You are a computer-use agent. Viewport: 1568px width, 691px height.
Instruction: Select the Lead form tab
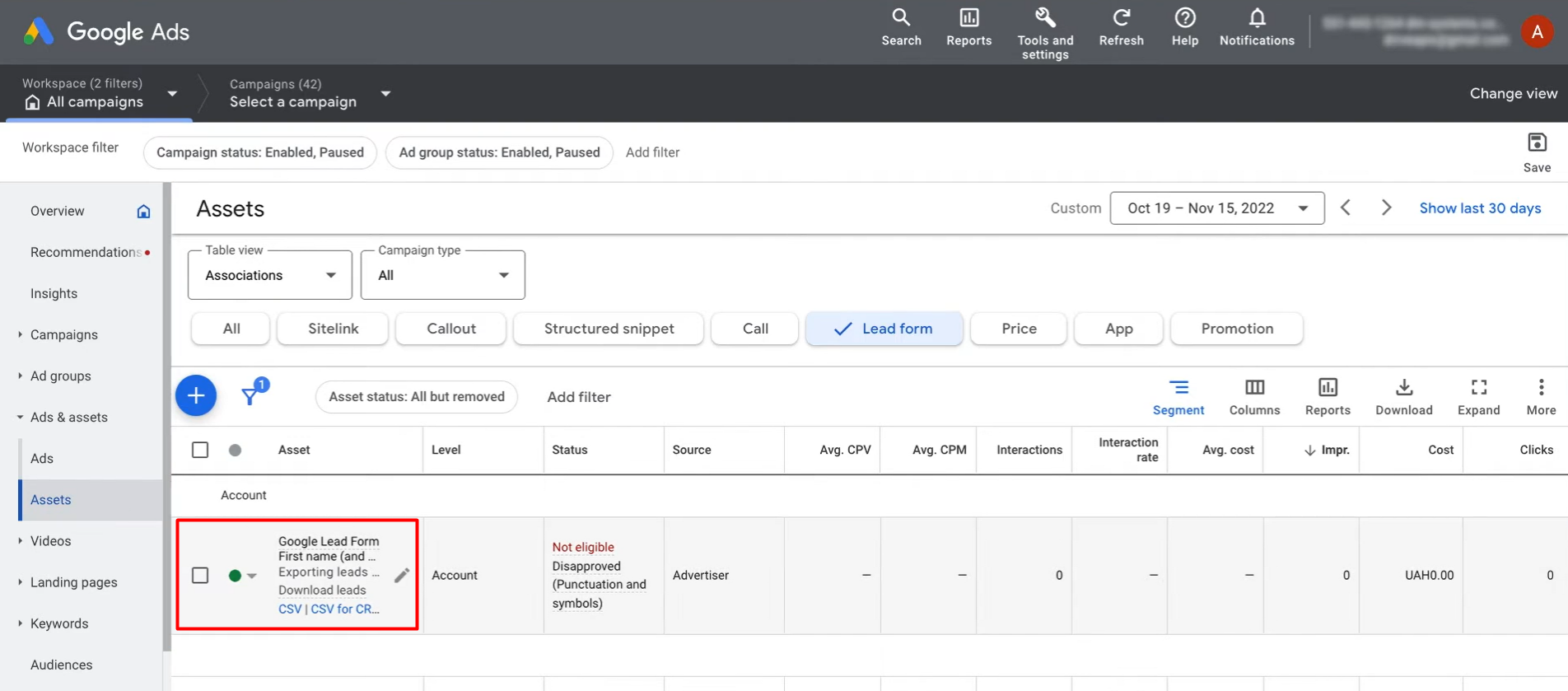[x=884, y=329]
